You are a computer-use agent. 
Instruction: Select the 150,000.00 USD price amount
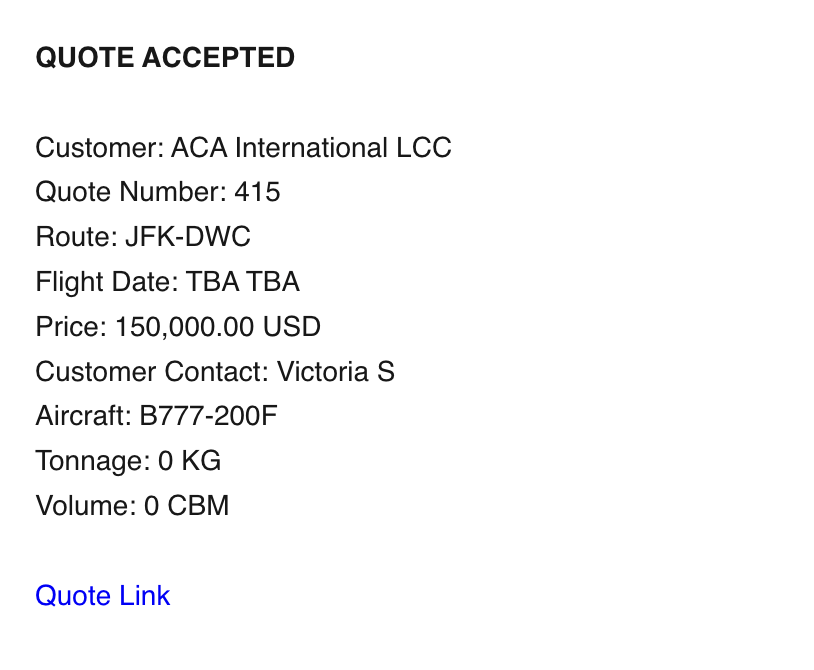pos(218,327)
